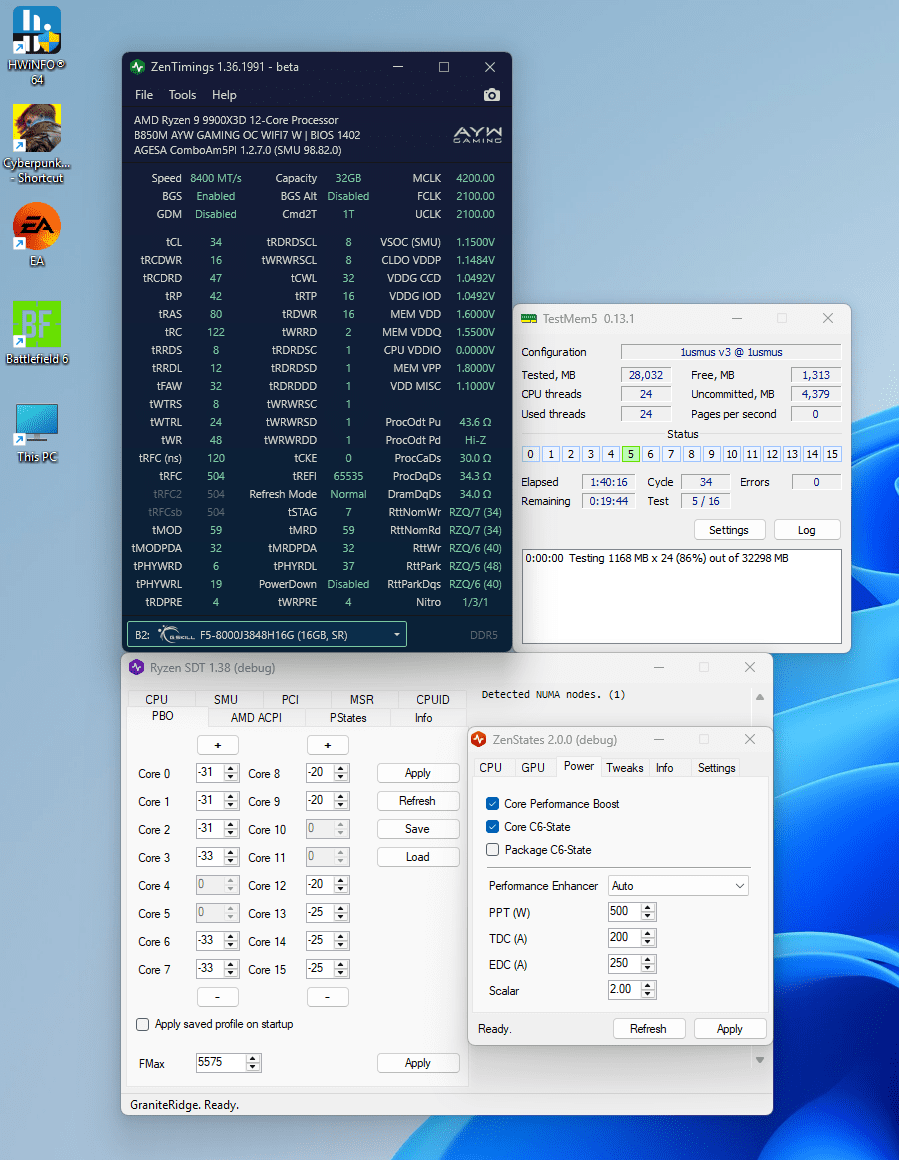Click the scroll-down arrow in Ryzen SDT log
The width and height of the screenshot is (899, 1160).
click(759, 1060)
